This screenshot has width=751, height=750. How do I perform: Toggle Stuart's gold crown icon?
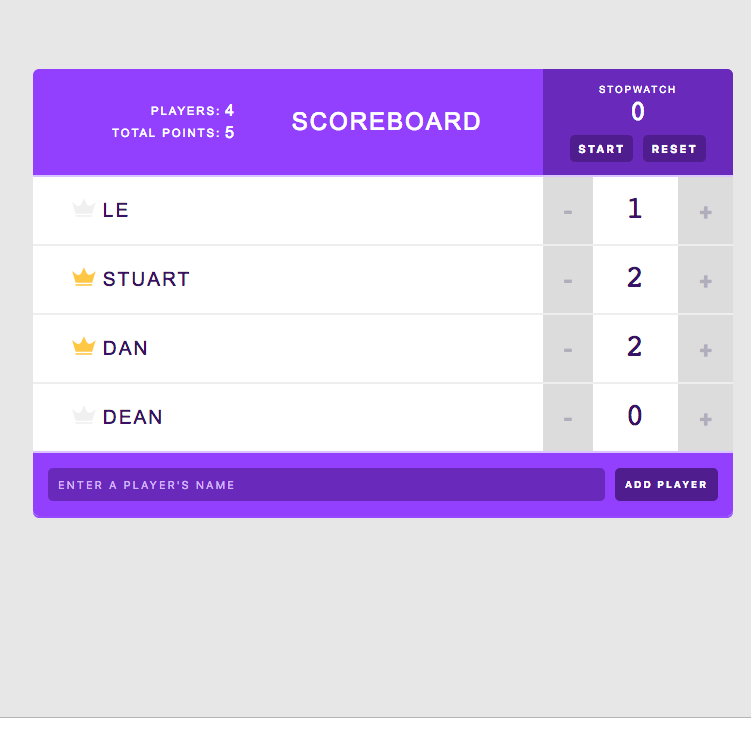(84, 277)
